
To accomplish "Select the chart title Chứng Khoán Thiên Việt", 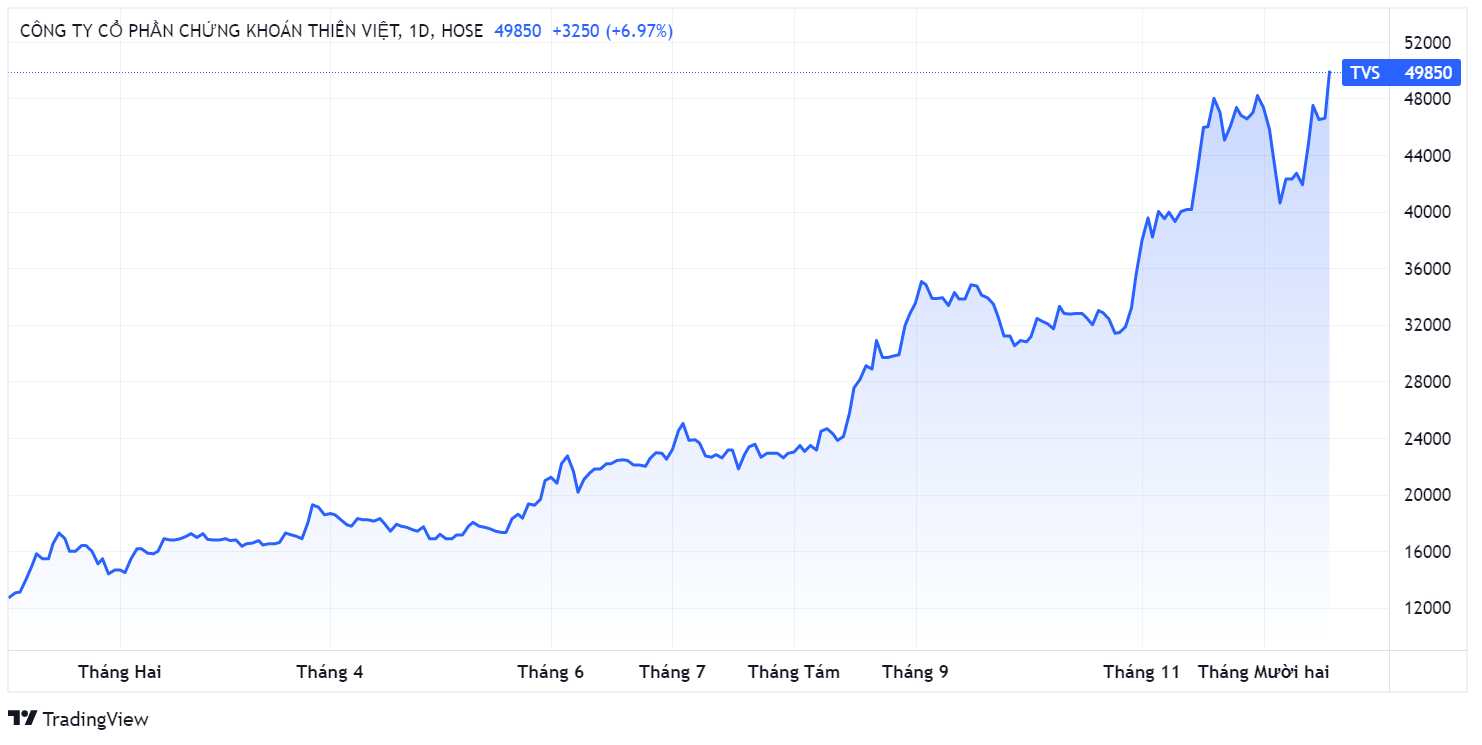I will 251,31.
